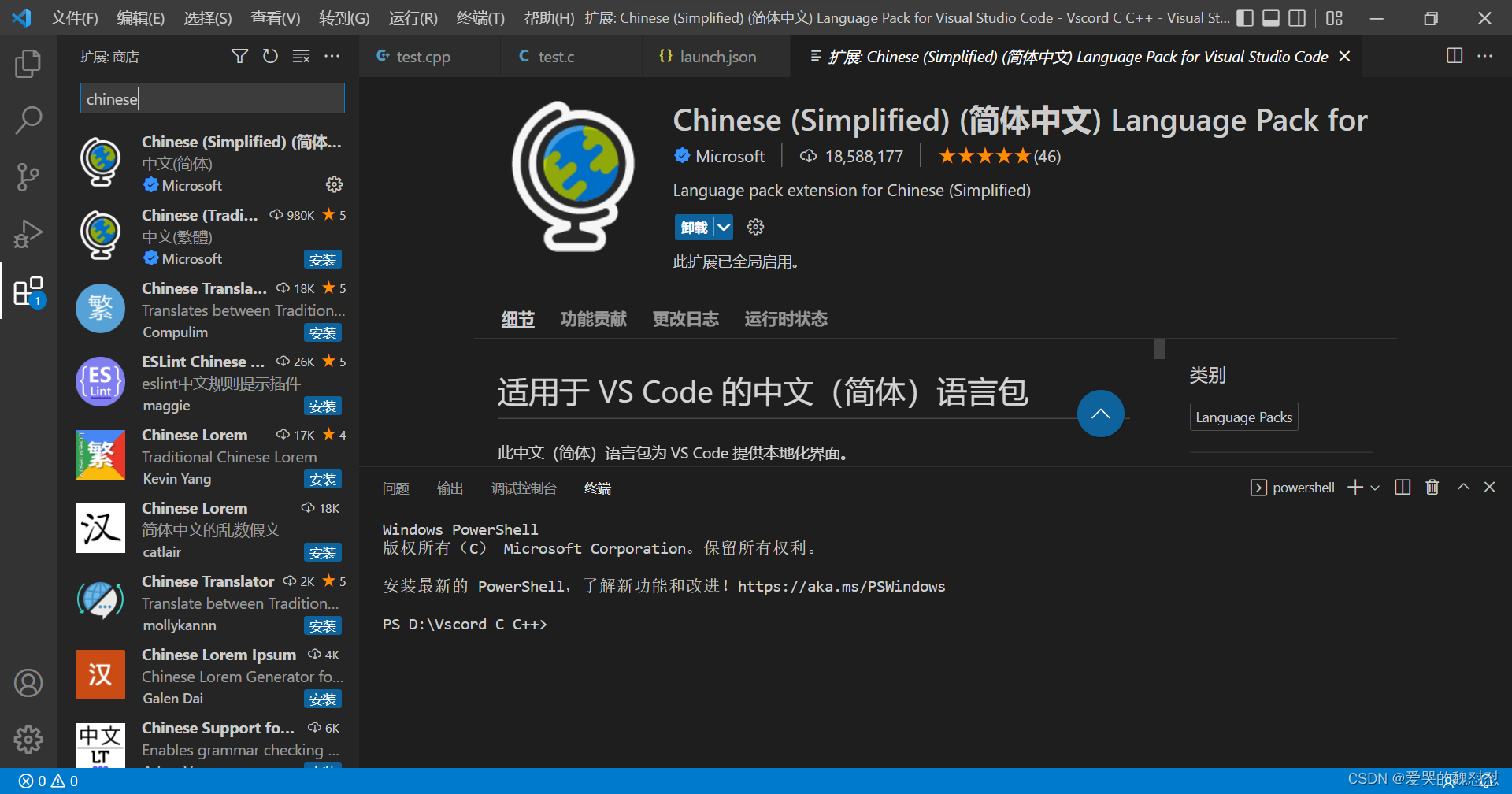This screenshot has width=1512, height=794.
Task: Install ESLint Chinese rules extension
Action: (323, 406)
